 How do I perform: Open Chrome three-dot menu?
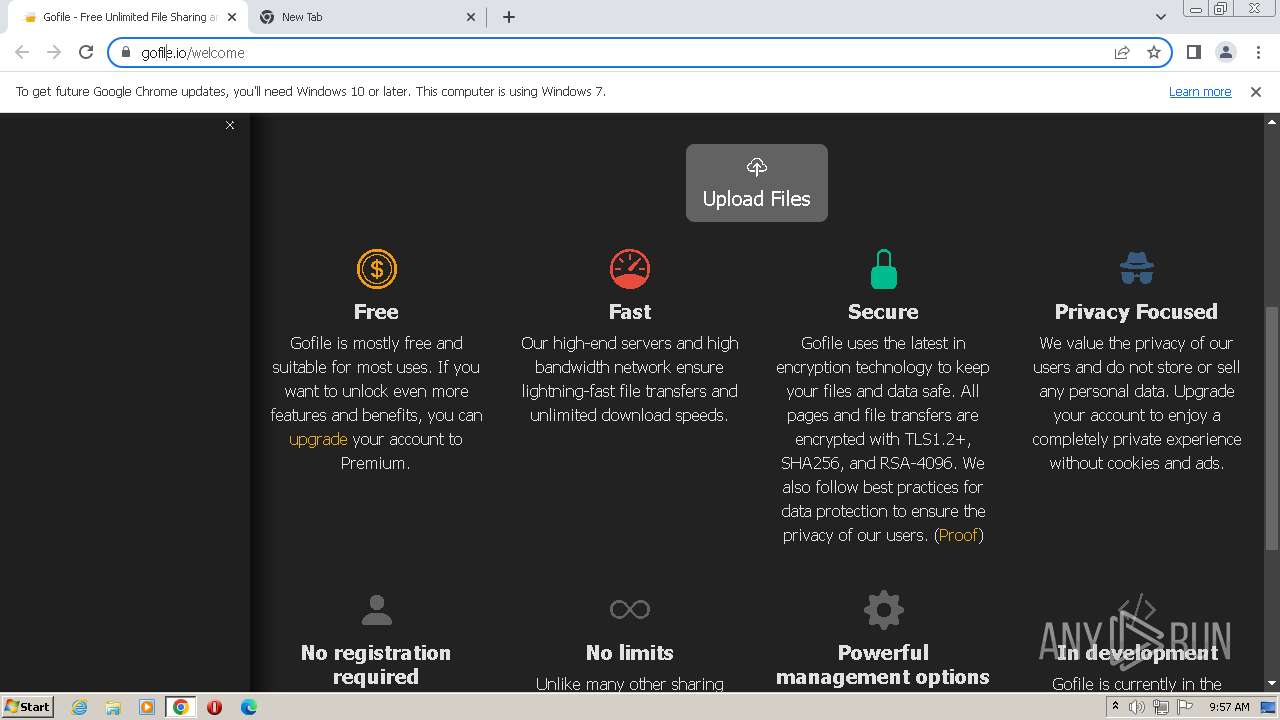point(1258,52)
